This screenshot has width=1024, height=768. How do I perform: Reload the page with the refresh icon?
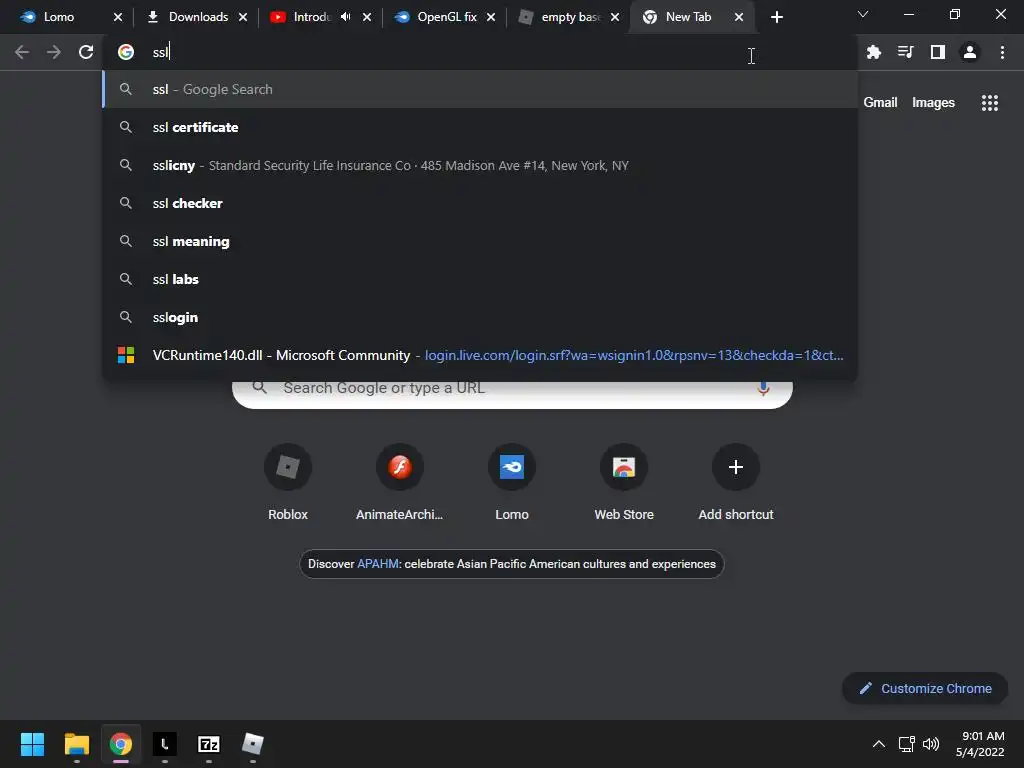[x=86, y=52]
